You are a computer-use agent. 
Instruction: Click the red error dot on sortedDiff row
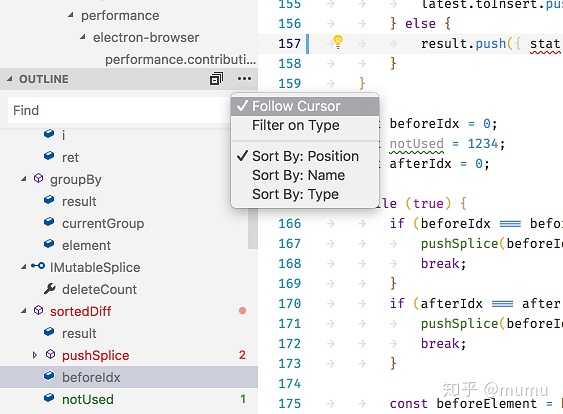point(242,311)
